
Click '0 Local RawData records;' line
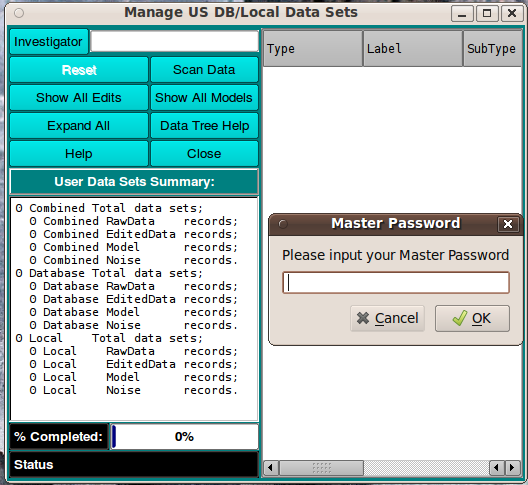[133, 351]
